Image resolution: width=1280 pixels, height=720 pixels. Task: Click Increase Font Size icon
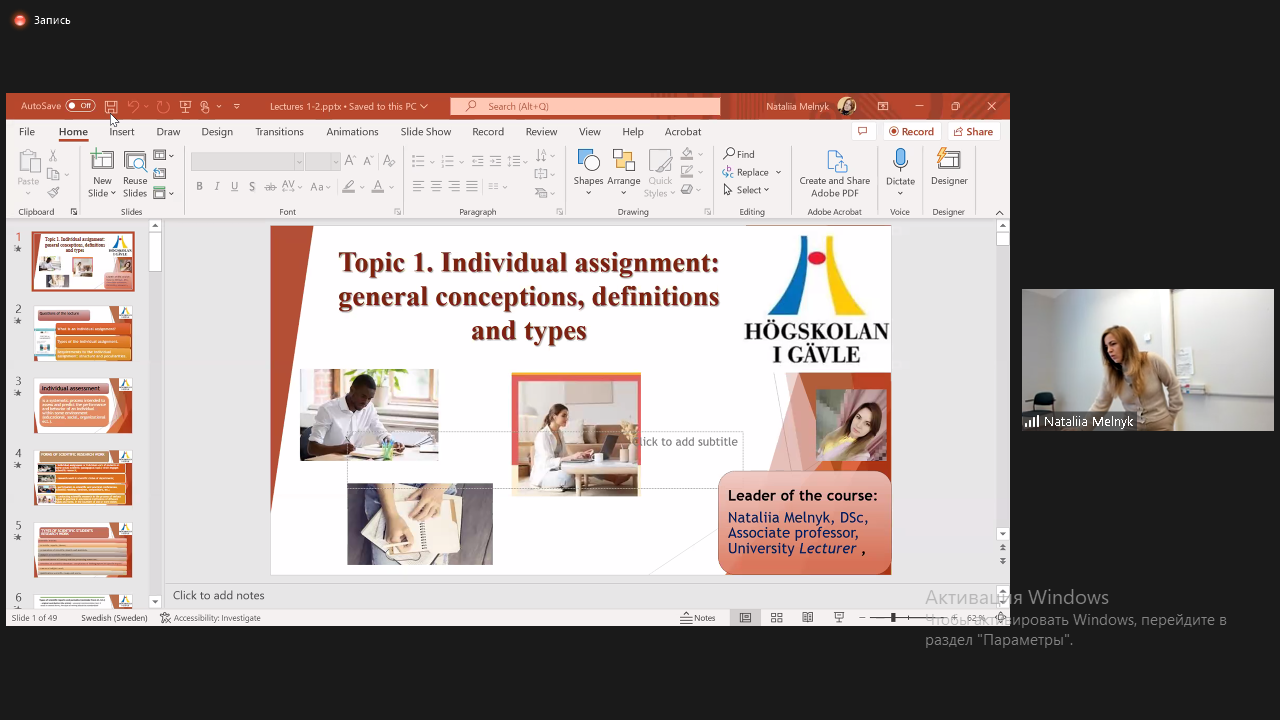(350, 161)
